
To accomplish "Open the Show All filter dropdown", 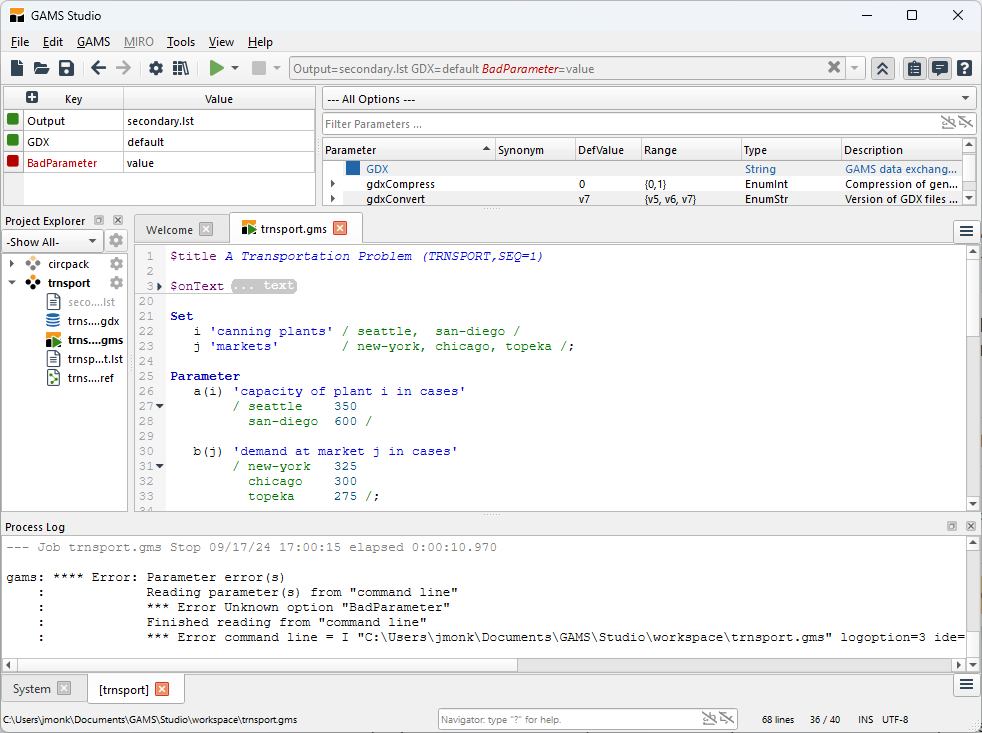I will pos(53,241).
